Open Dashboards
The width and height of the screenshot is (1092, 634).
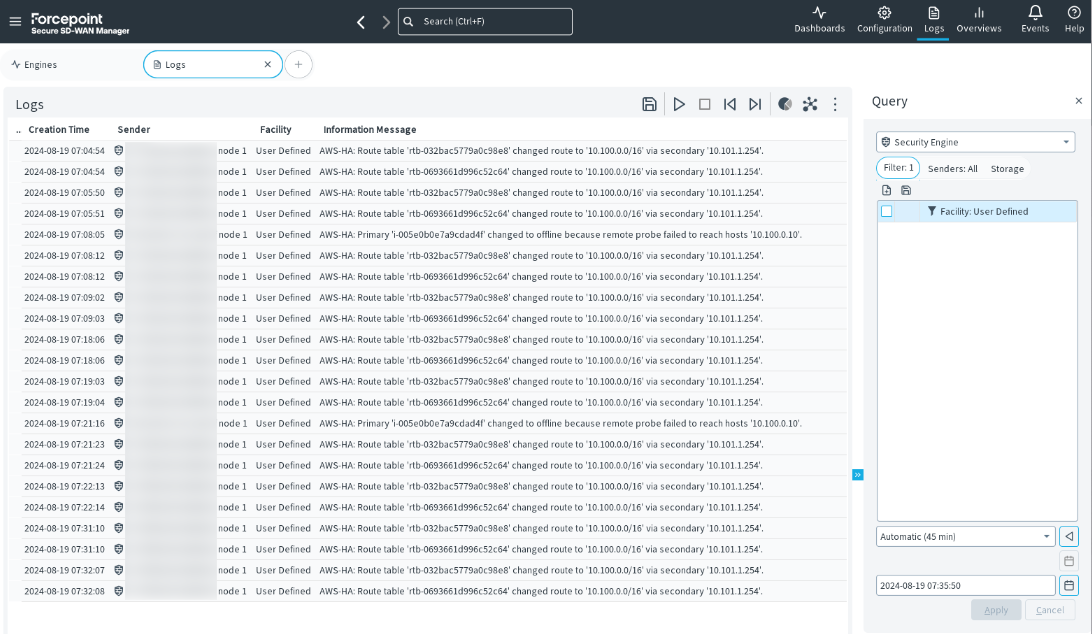click(x=819, y=20)
